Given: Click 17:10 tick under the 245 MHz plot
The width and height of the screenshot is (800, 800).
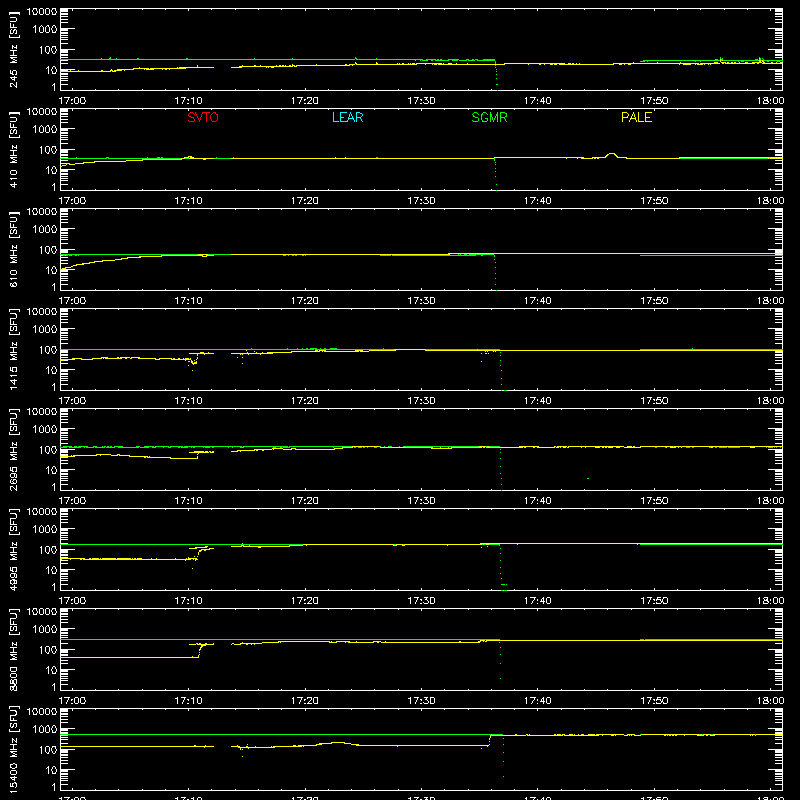Looking at the screenshot, I should tap(188, 101).
